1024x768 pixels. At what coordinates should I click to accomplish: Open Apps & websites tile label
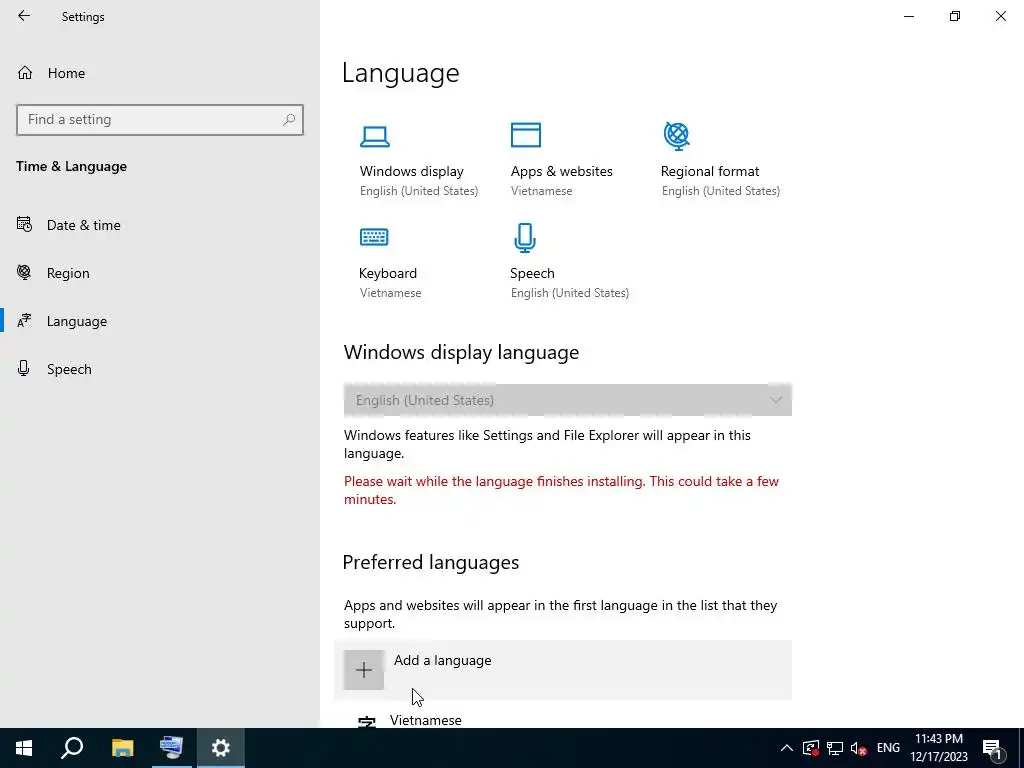562,171
